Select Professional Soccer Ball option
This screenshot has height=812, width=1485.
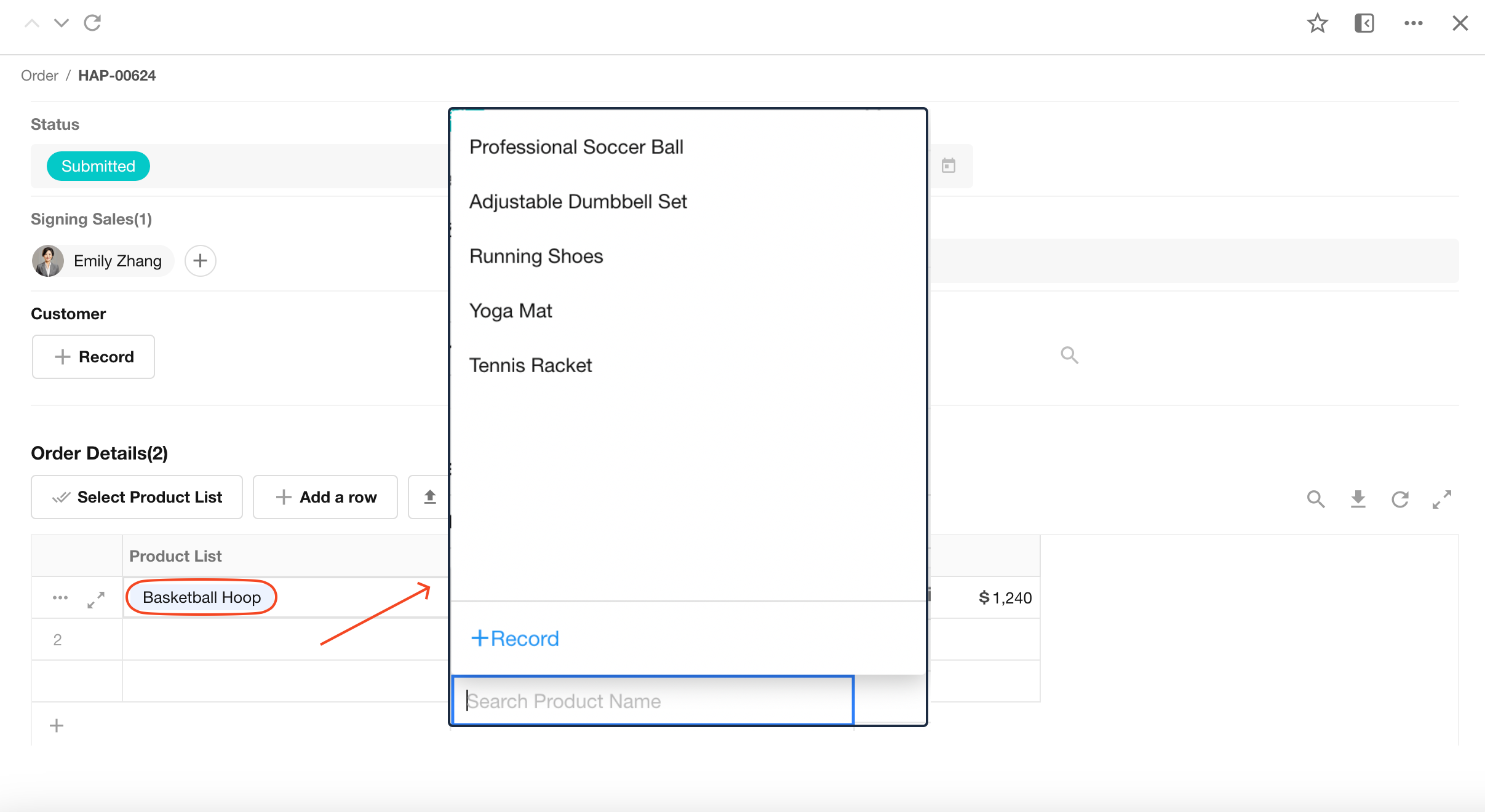coord(576,147)
